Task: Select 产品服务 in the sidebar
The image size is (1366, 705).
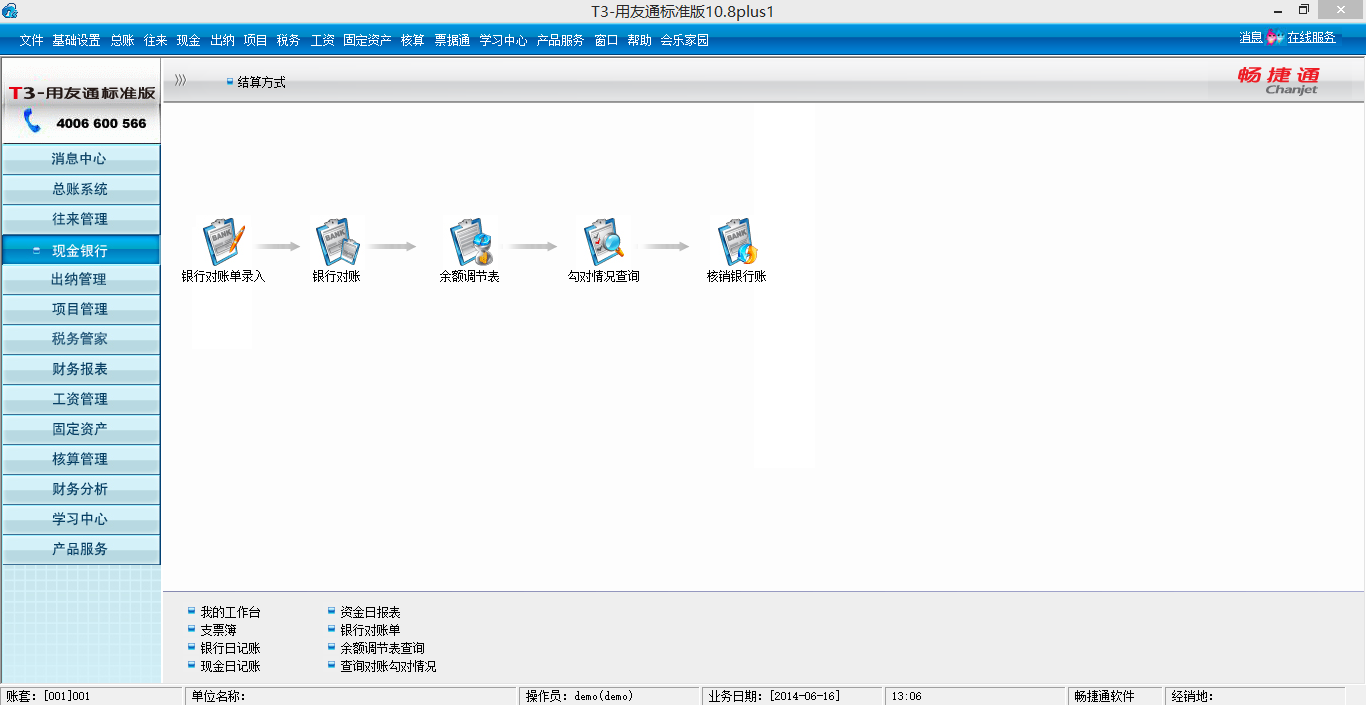Action: click(80, 549)
